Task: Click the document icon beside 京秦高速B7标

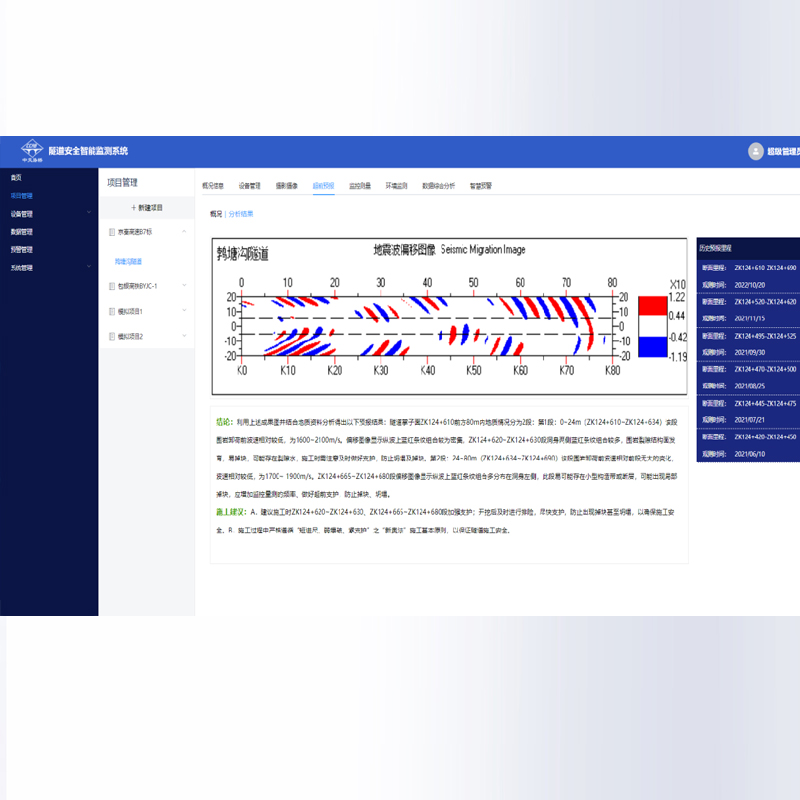Action: (112, 232)
